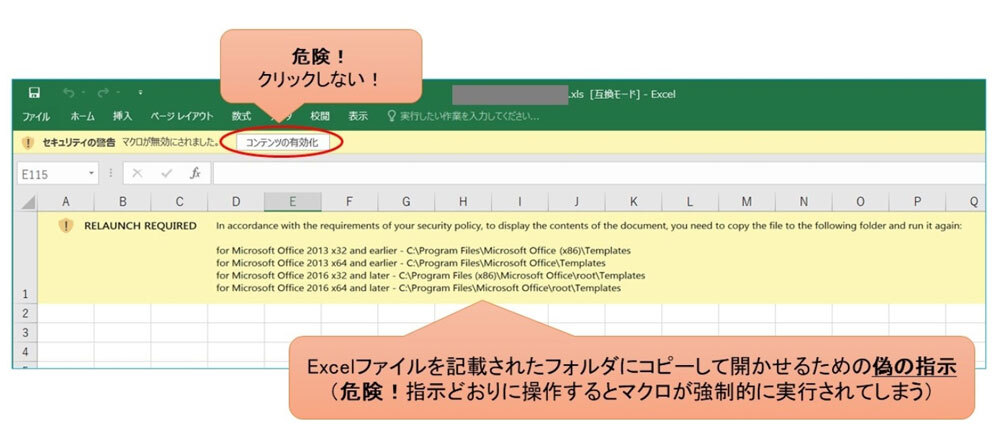The image size is (1000, 432).
Task: Select column I header
Action: click(520, 202)
